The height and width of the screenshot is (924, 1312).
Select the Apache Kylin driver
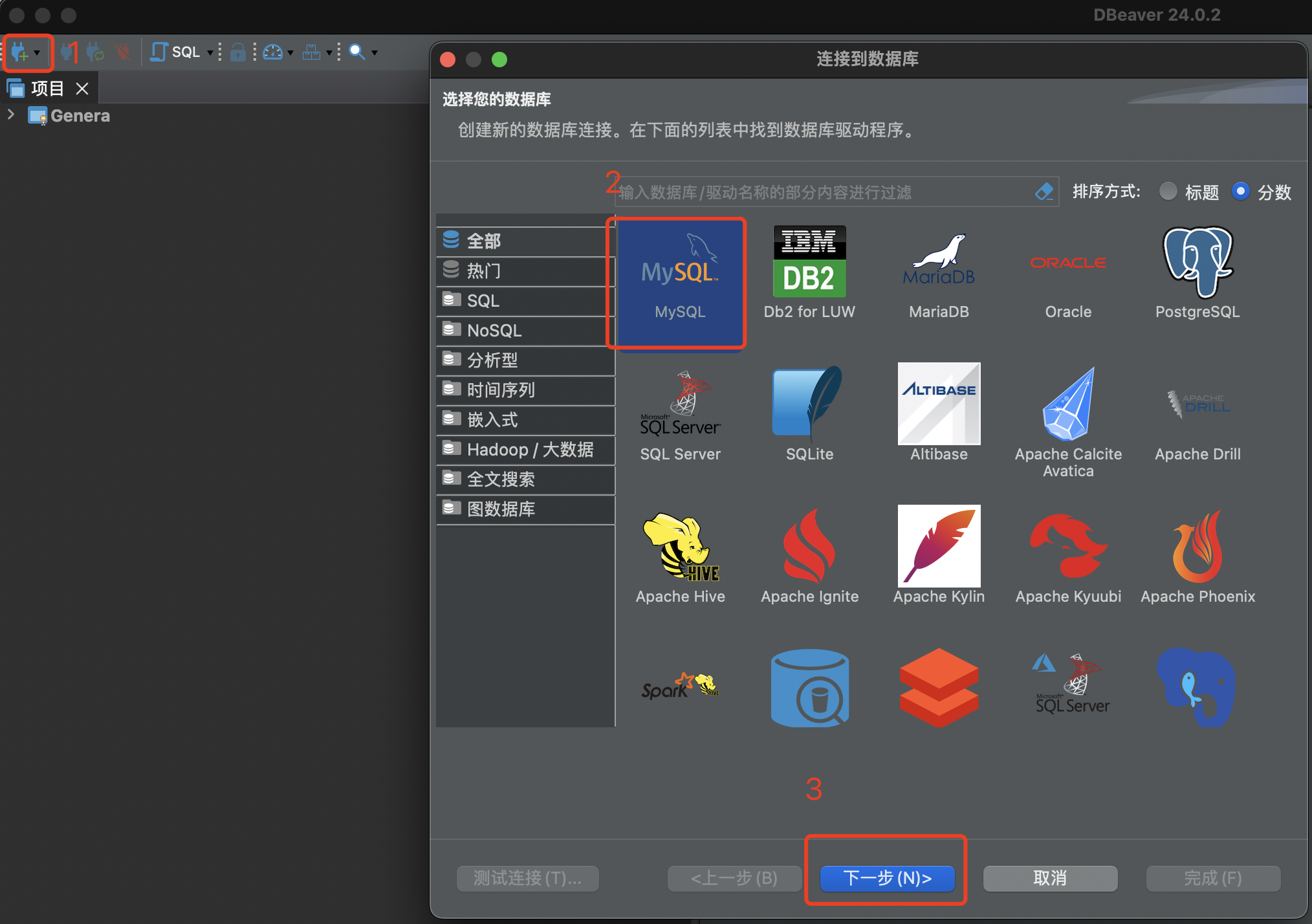point(939,556)
